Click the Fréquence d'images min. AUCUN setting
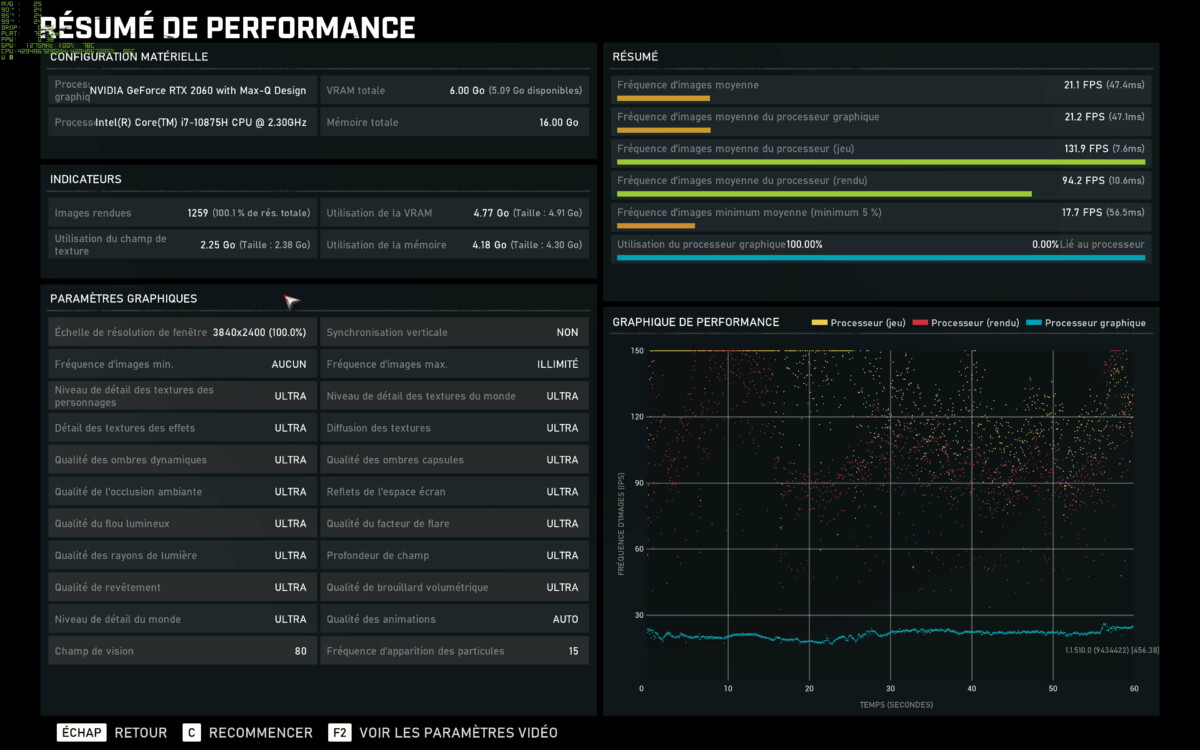Screen dimensions: 1200x750 coord(182,364)
